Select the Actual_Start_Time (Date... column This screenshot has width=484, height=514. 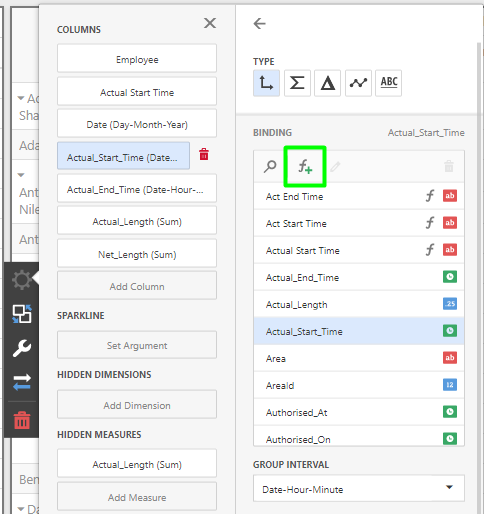[123, 156]
